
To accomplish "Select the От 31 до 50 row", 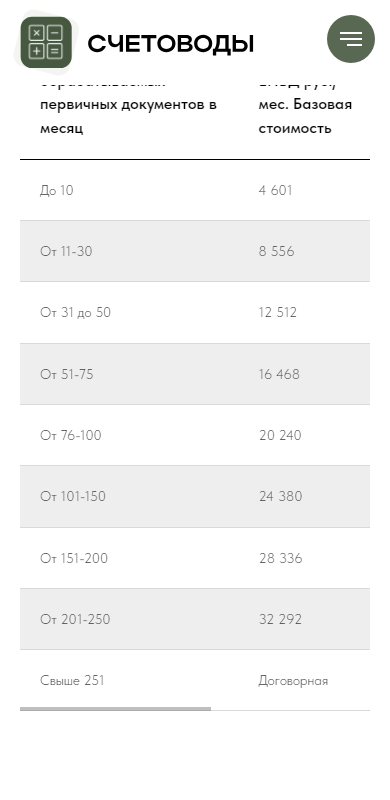I will point(195,312).
